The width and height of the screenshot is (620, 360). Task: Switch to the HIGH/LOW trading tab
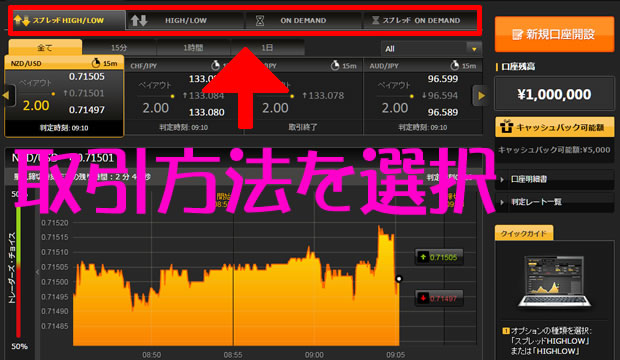[185, 20]
